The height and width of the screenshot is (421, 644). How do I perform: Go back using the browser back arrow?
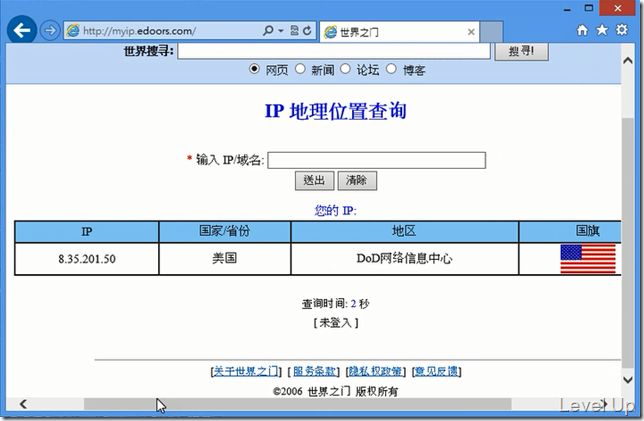pyautogui.click(x=22, y=30)
